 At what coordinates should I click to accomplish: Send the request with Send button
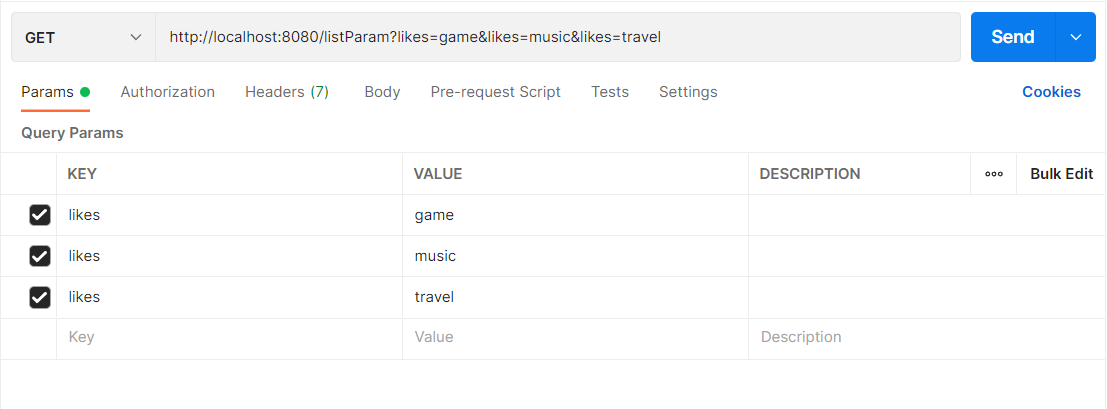(1013, 37)
